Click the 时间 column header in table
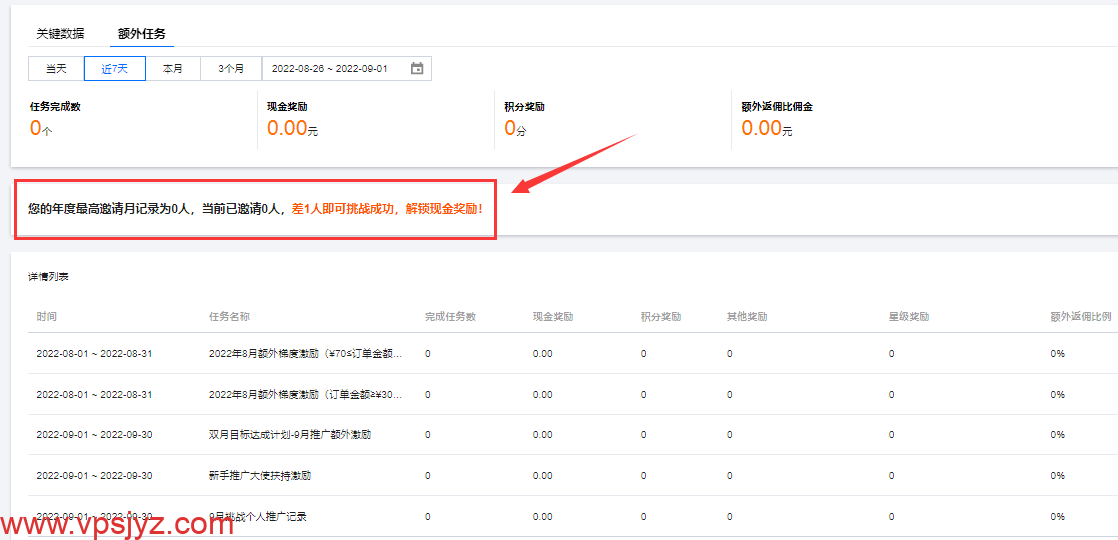The width and height of the screenshot is (1118, 540). click(x=47, y=316)
